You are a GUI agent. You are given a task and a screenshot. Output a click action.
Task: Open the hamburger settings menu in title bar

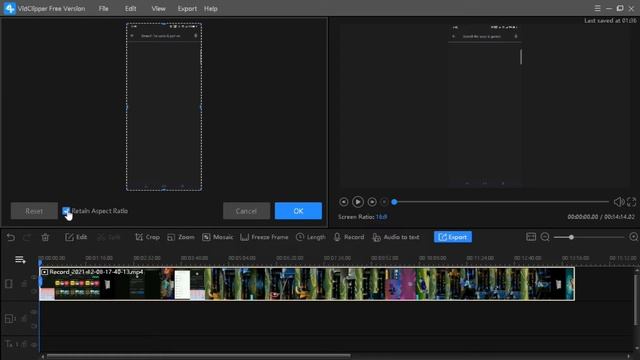point(597,8)
